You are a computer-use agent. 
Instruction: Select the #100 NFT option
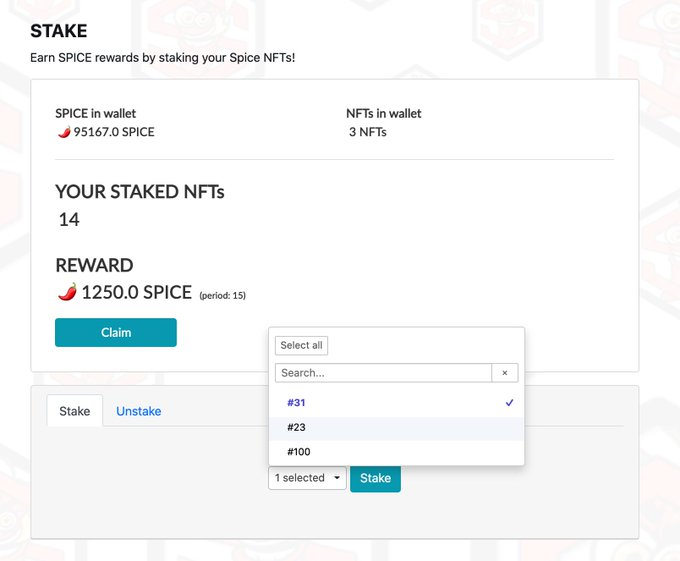pyautogui.click(x=396, y=452)
